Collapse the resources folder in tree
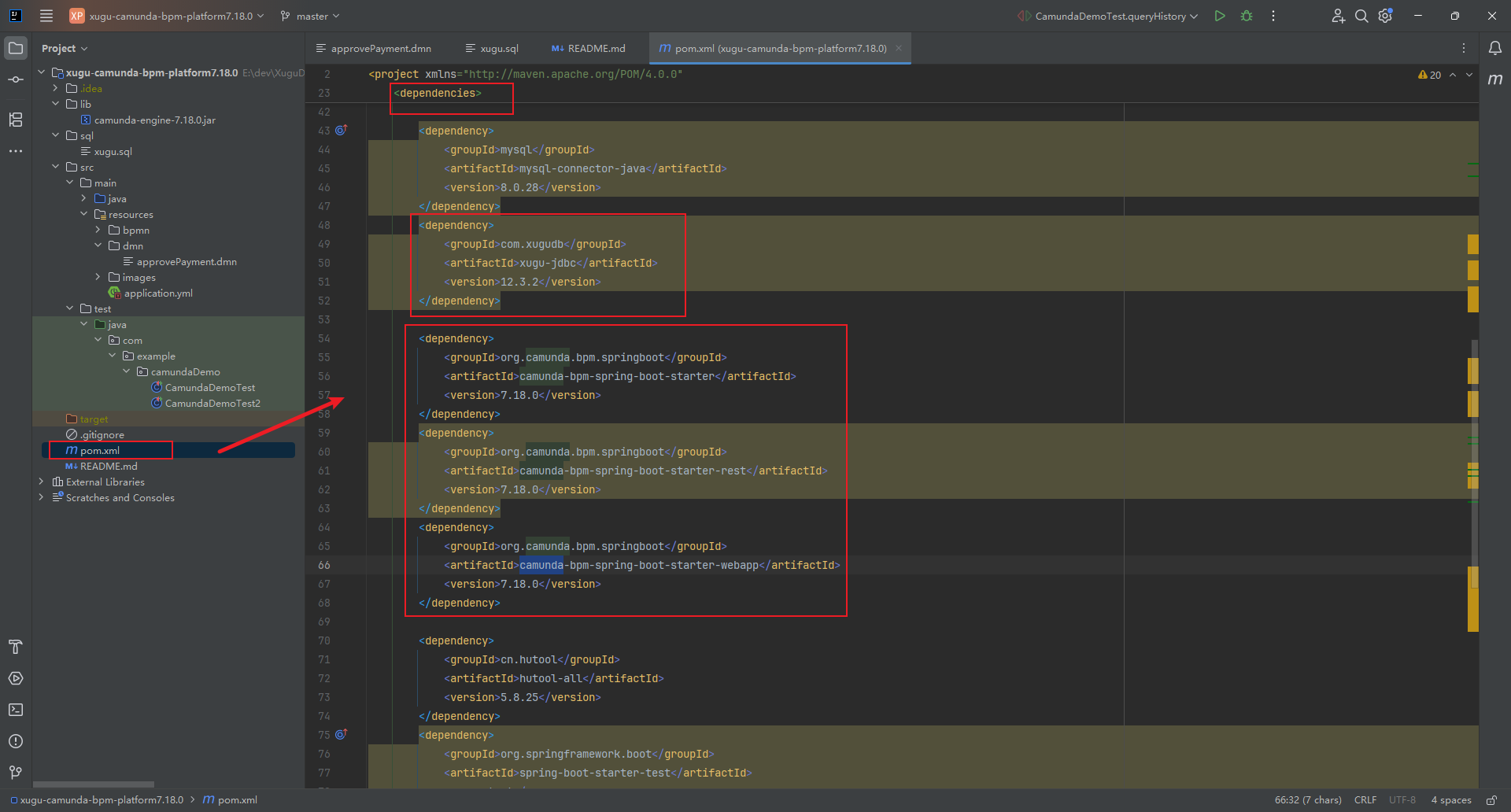 click(84, 214)
